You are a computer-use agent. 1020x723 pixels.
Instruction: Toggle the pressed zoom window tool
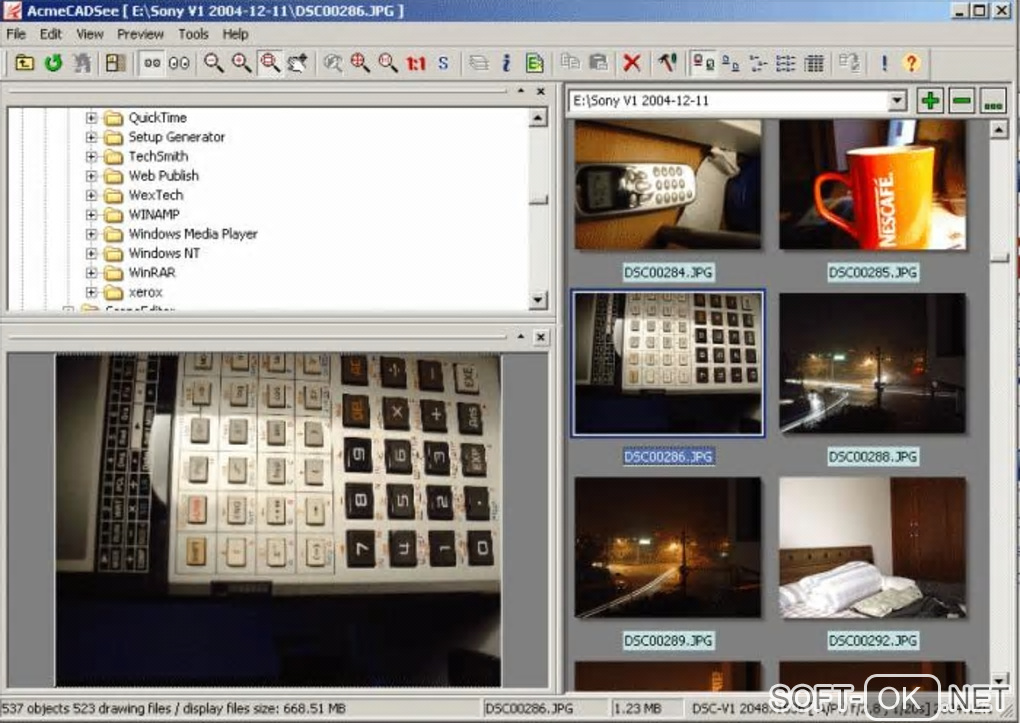270,63
